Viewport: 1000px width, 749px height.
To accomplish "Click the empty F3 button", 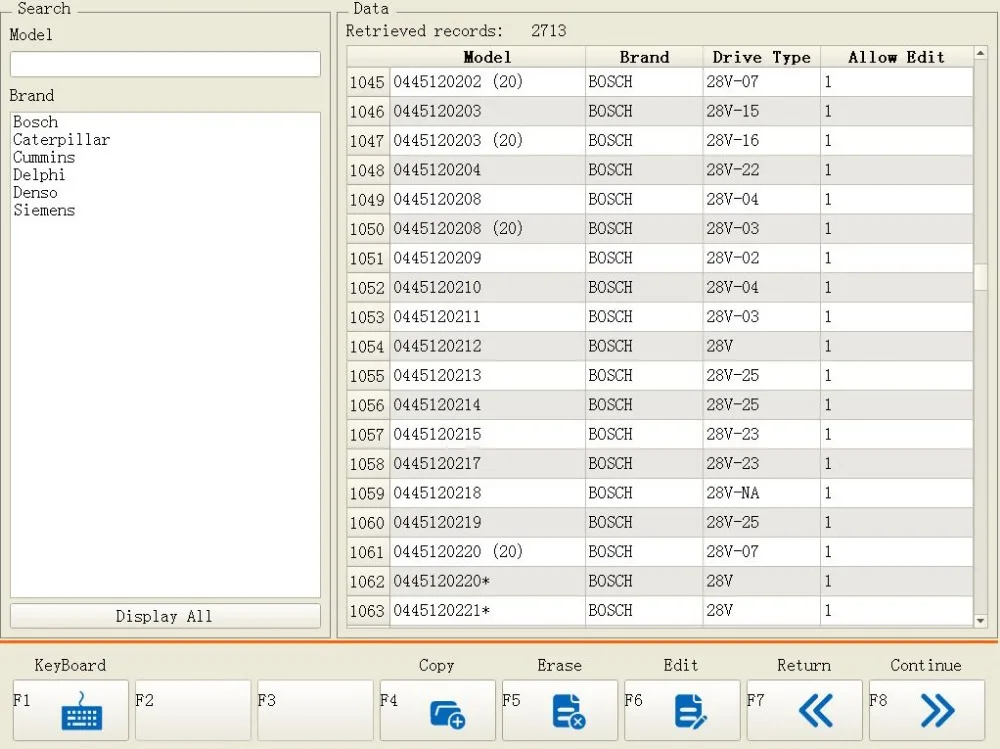I will [x=315, y=711].
